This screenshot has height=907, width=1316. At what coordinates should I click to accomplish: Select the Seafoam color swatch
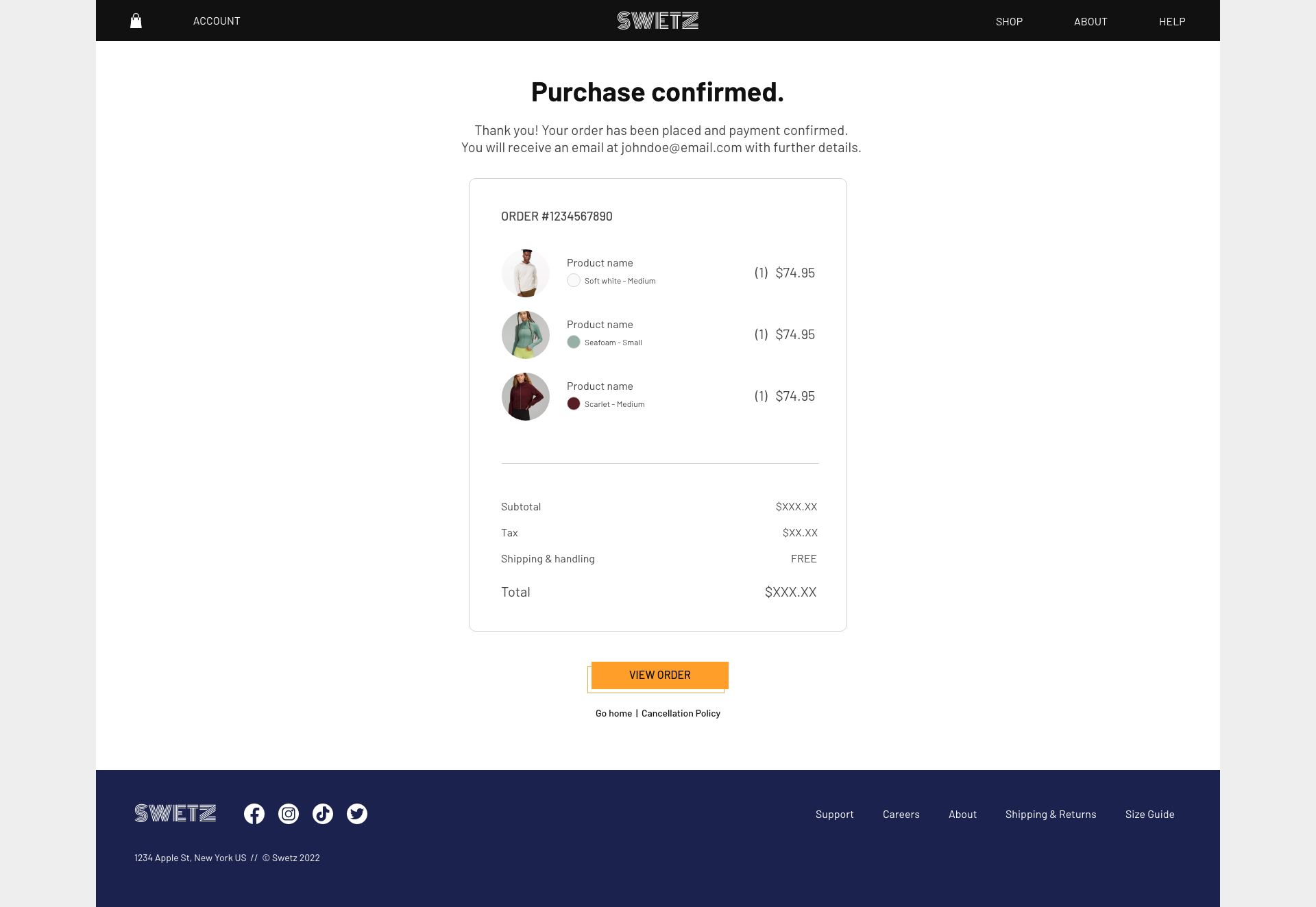tap(574, 343)
